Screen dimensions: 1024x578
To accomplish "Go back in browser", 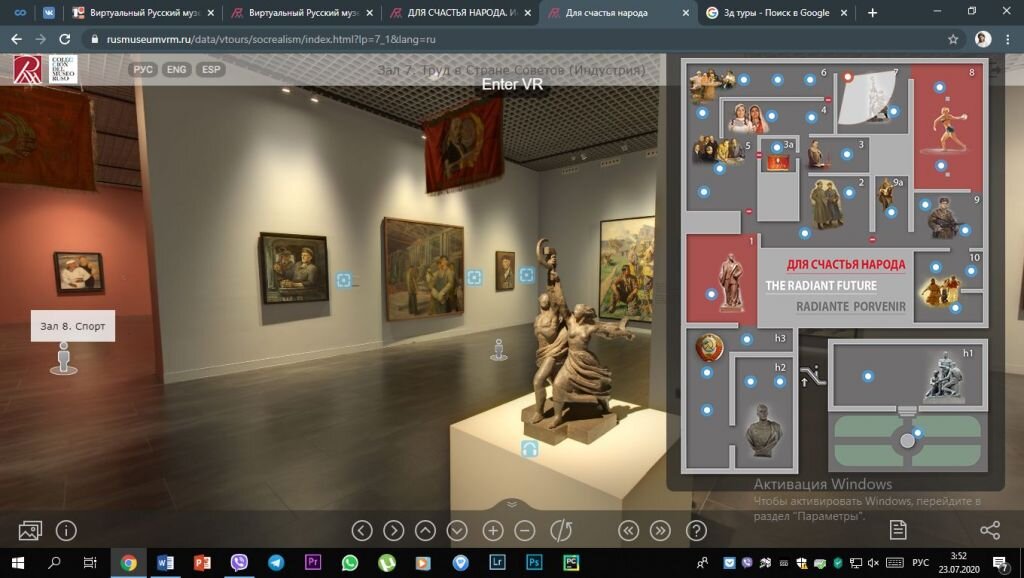I will (x=16, y=39).
